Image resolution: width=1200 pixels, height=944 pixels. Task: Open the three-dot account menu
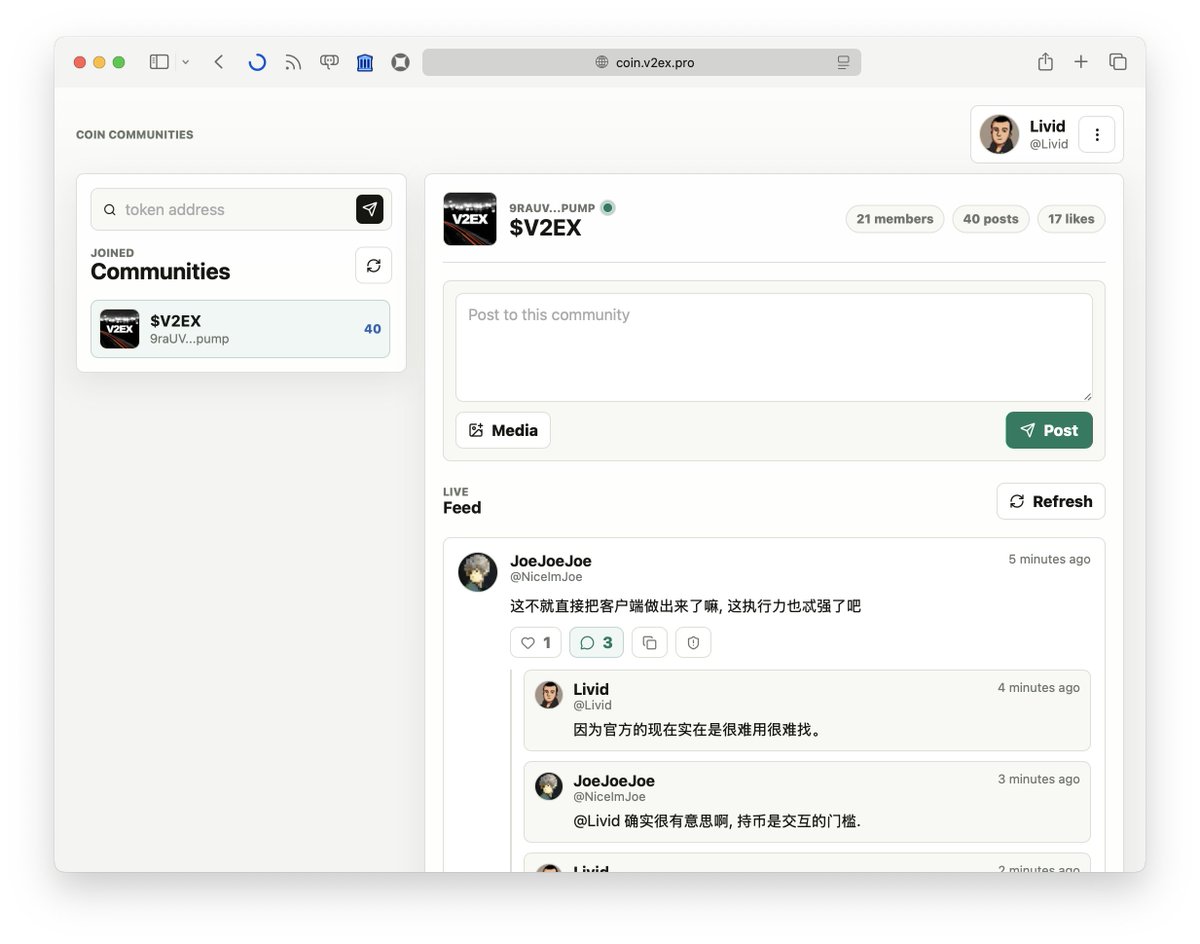point(1097,134)
